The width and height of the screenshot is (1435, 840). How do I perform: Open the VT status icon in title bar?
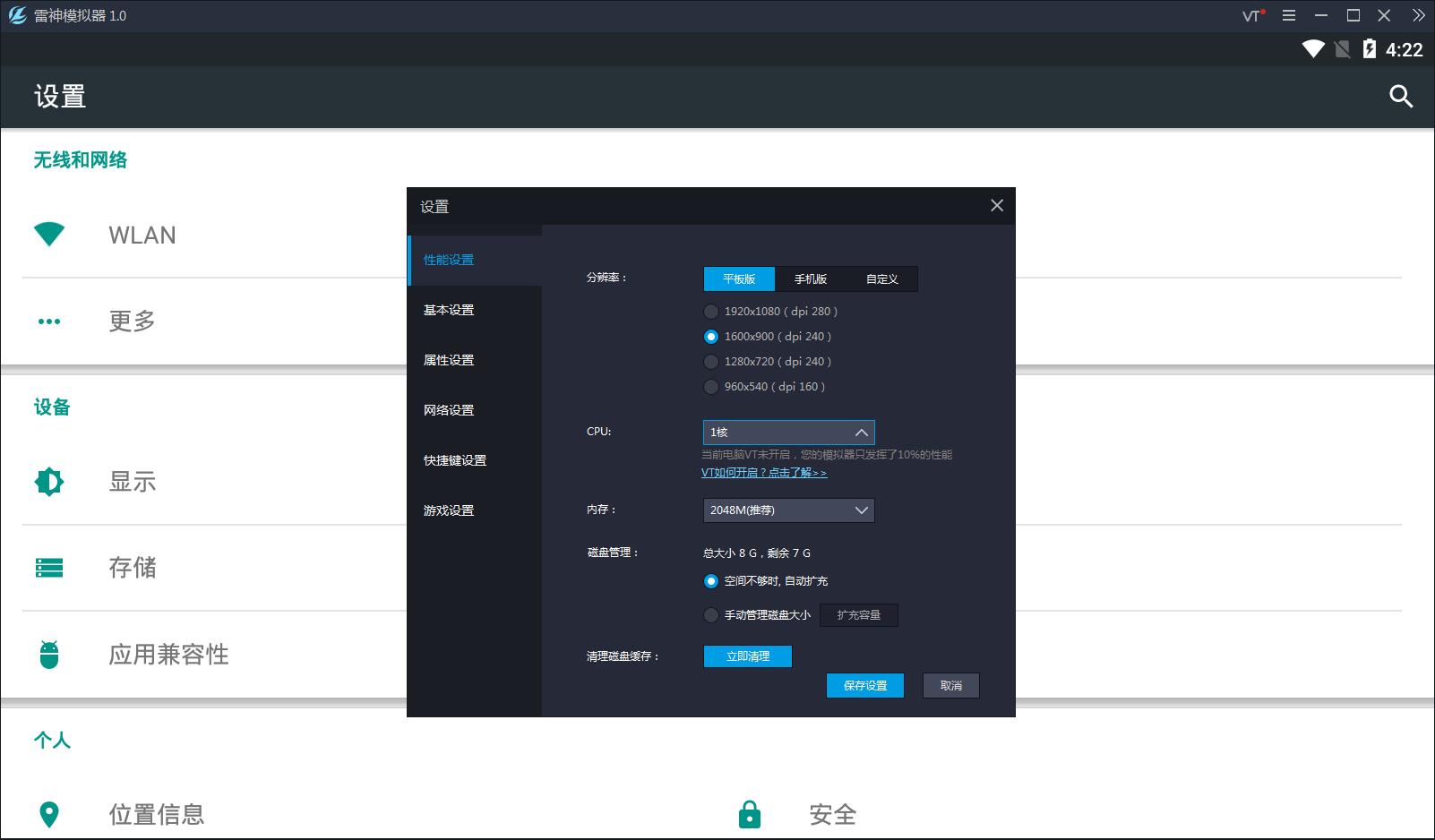pyautogui.click(x=1253, y=15)
